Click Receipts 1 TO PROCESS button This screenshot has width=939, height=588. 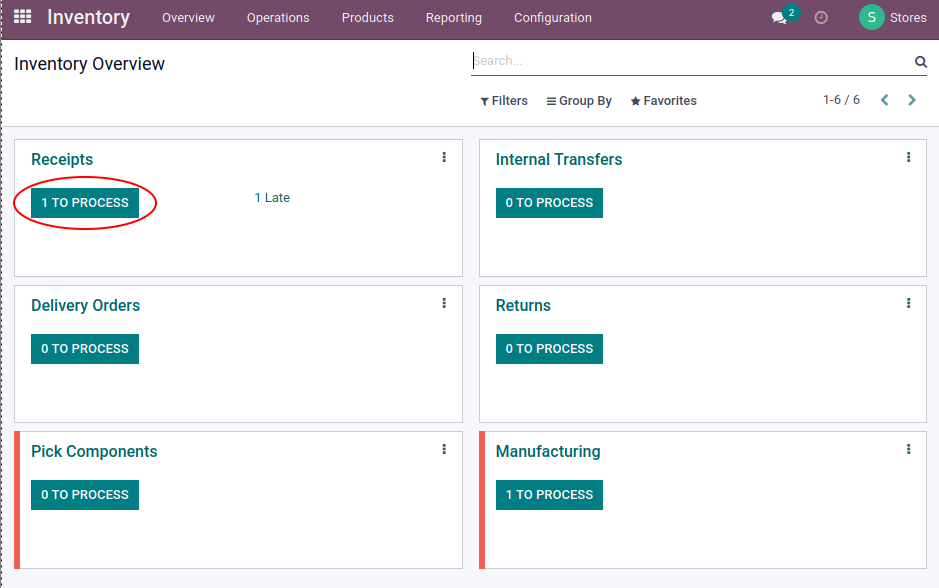[x=85, y=203]
